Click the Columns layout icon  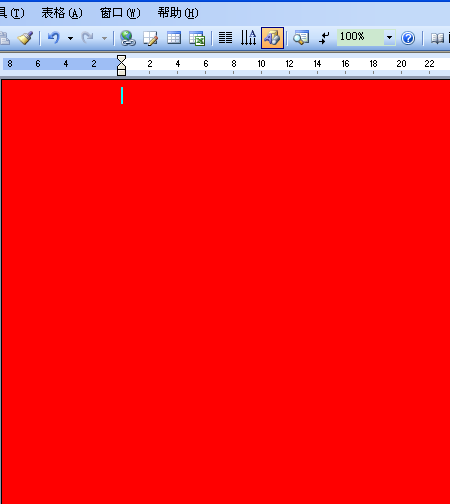225,38
